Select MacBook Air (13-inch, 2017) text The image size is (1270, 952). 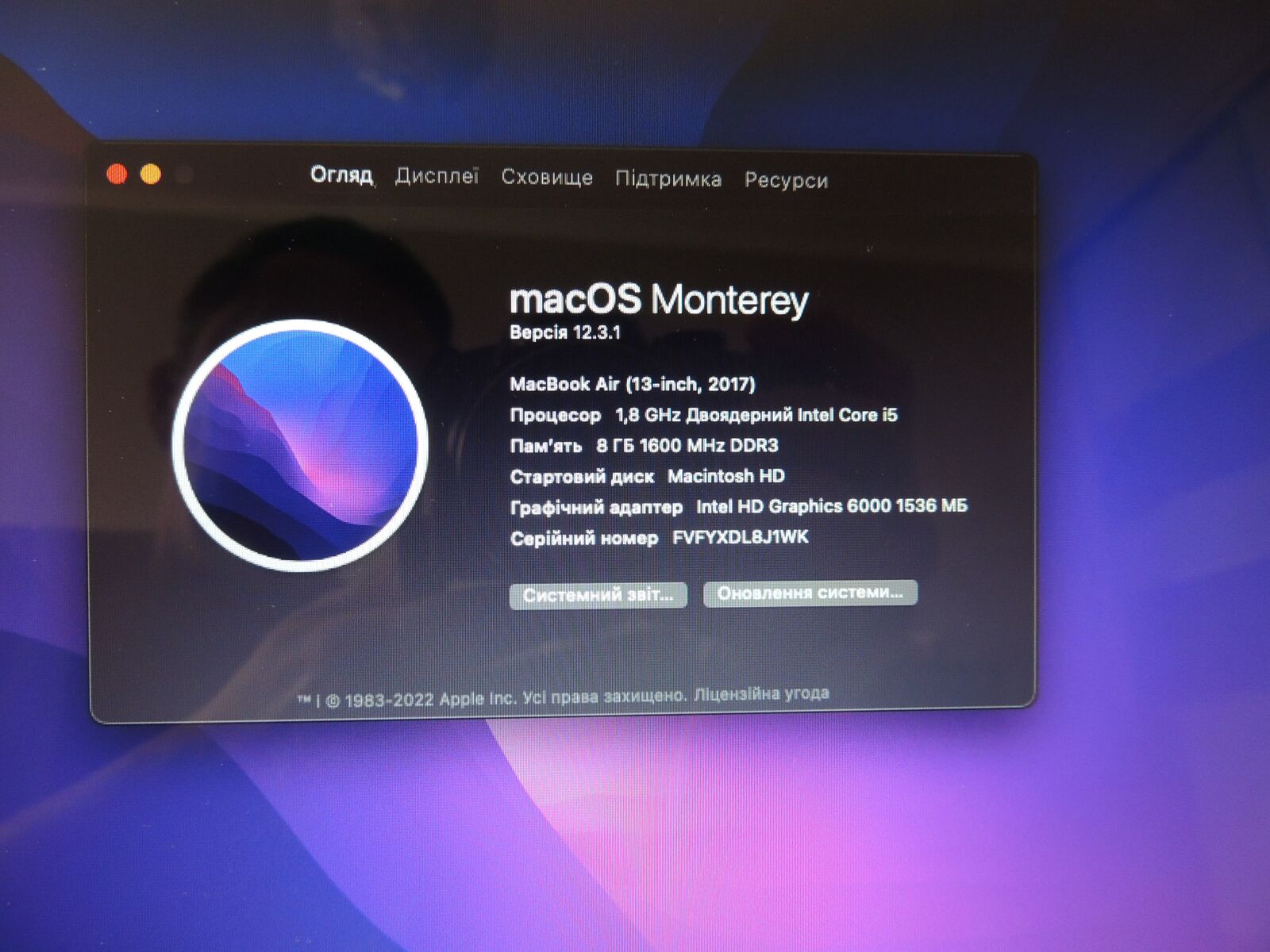pos(632,384)
